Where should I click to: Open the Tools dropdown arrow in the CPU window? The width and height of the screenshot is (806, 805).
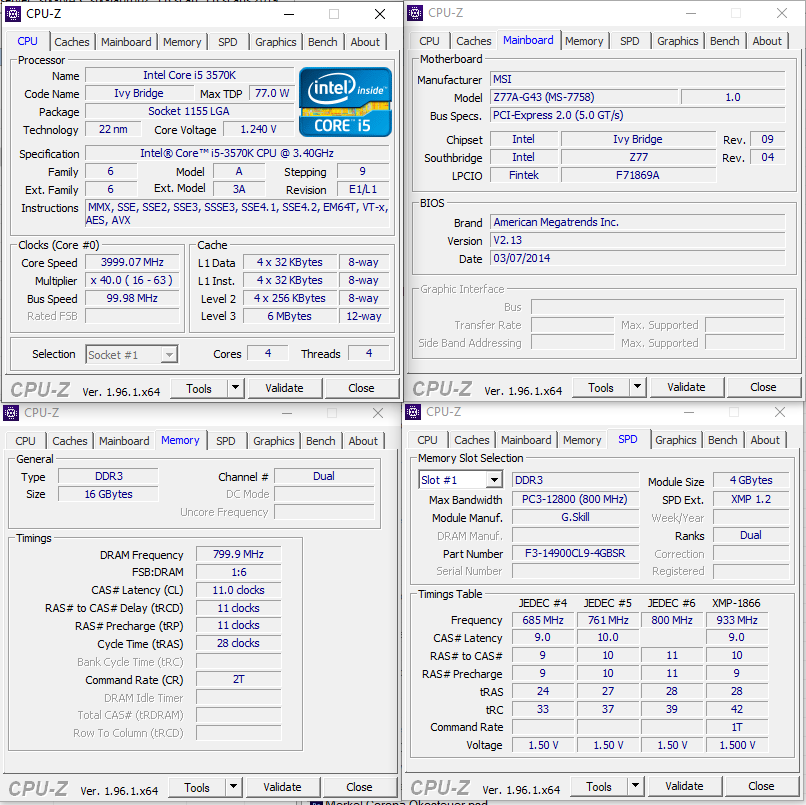click(235, 388)
